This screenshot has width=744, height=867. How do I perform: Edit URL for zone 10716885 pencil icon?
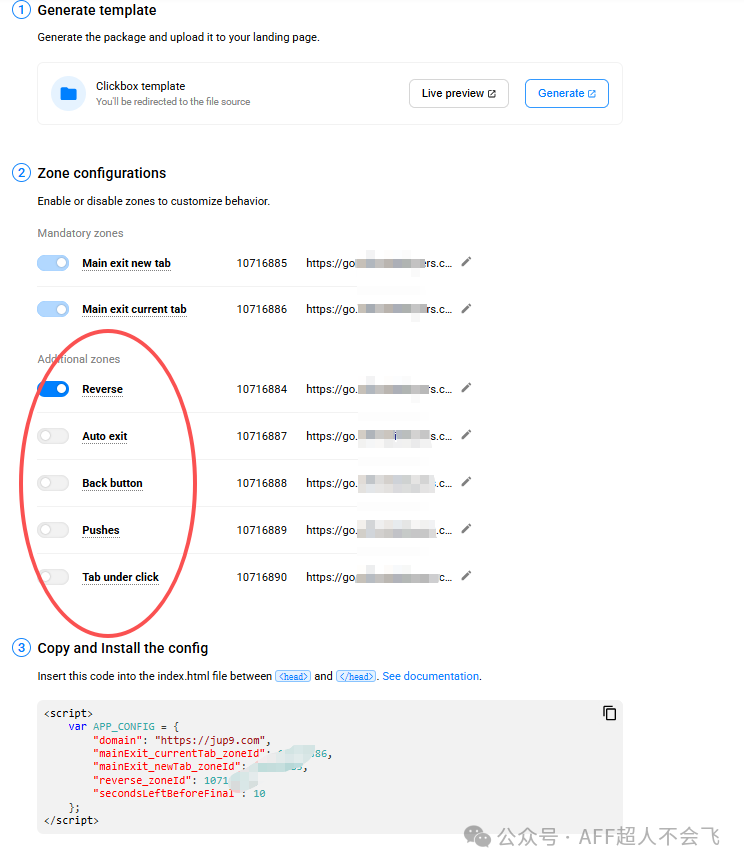(x=467, y=262)
